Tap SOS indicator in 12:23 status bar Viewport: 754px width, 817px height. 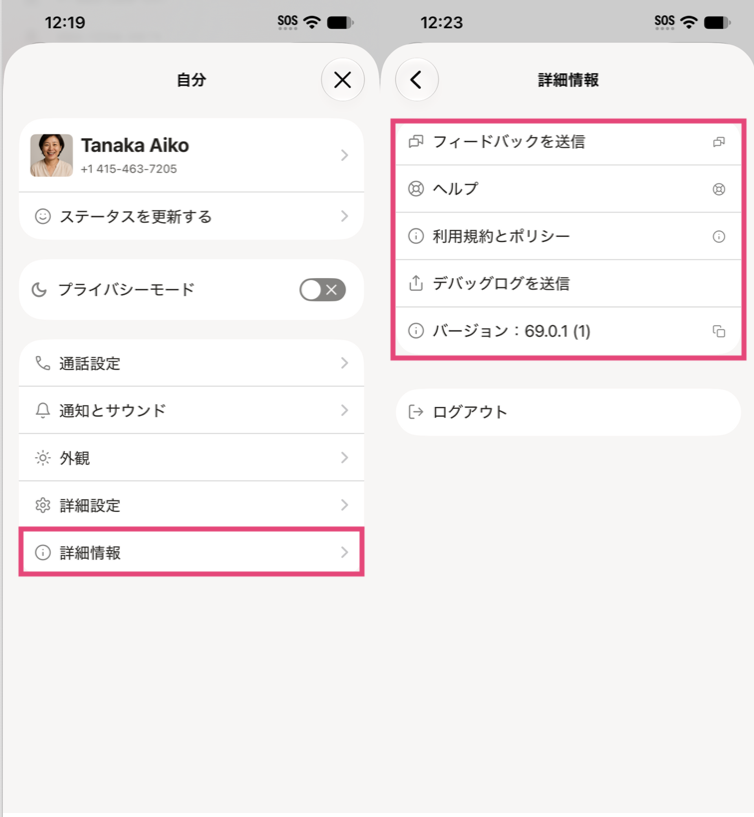coord(664,21)
